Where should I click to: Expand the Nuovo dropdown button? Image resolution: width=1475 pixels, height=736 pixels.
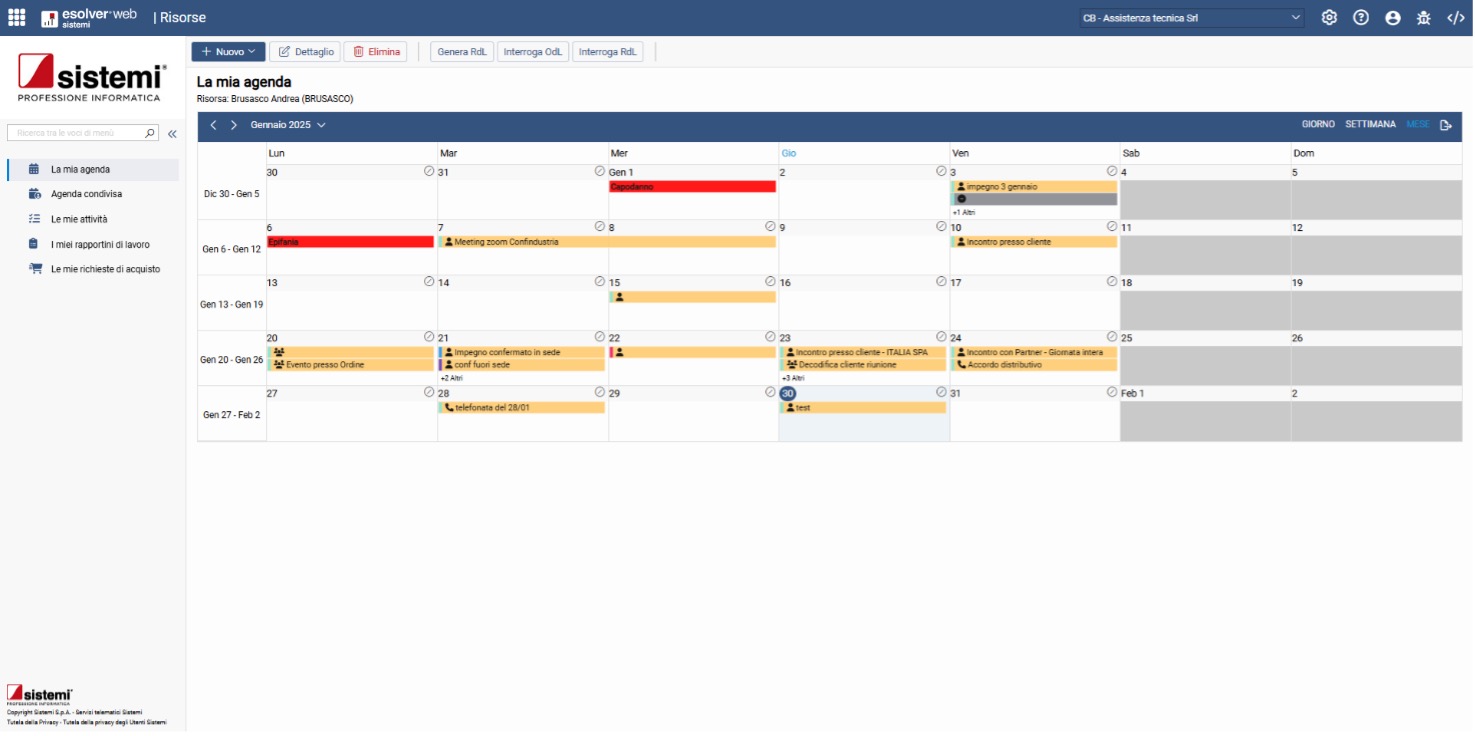point(228,52)
